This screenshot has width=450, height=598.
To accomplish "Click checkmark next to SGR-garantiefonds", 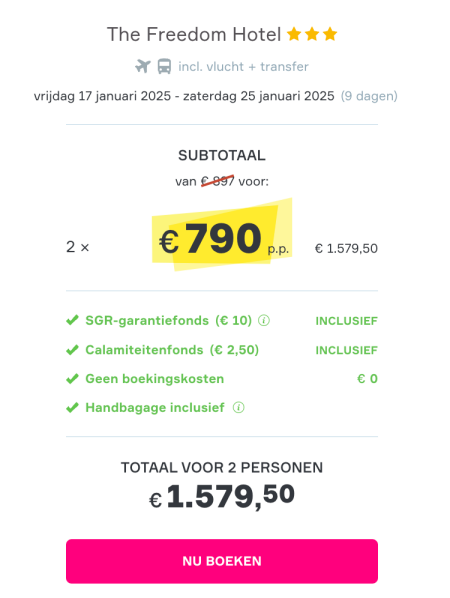I will pyautogui.click(x=72, y=320).
